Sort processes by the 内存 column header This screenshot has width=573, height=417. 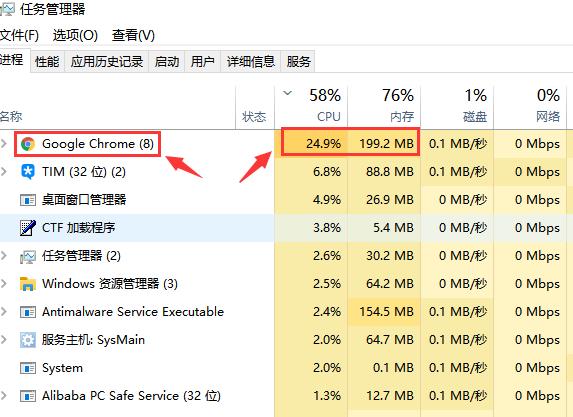384,107
